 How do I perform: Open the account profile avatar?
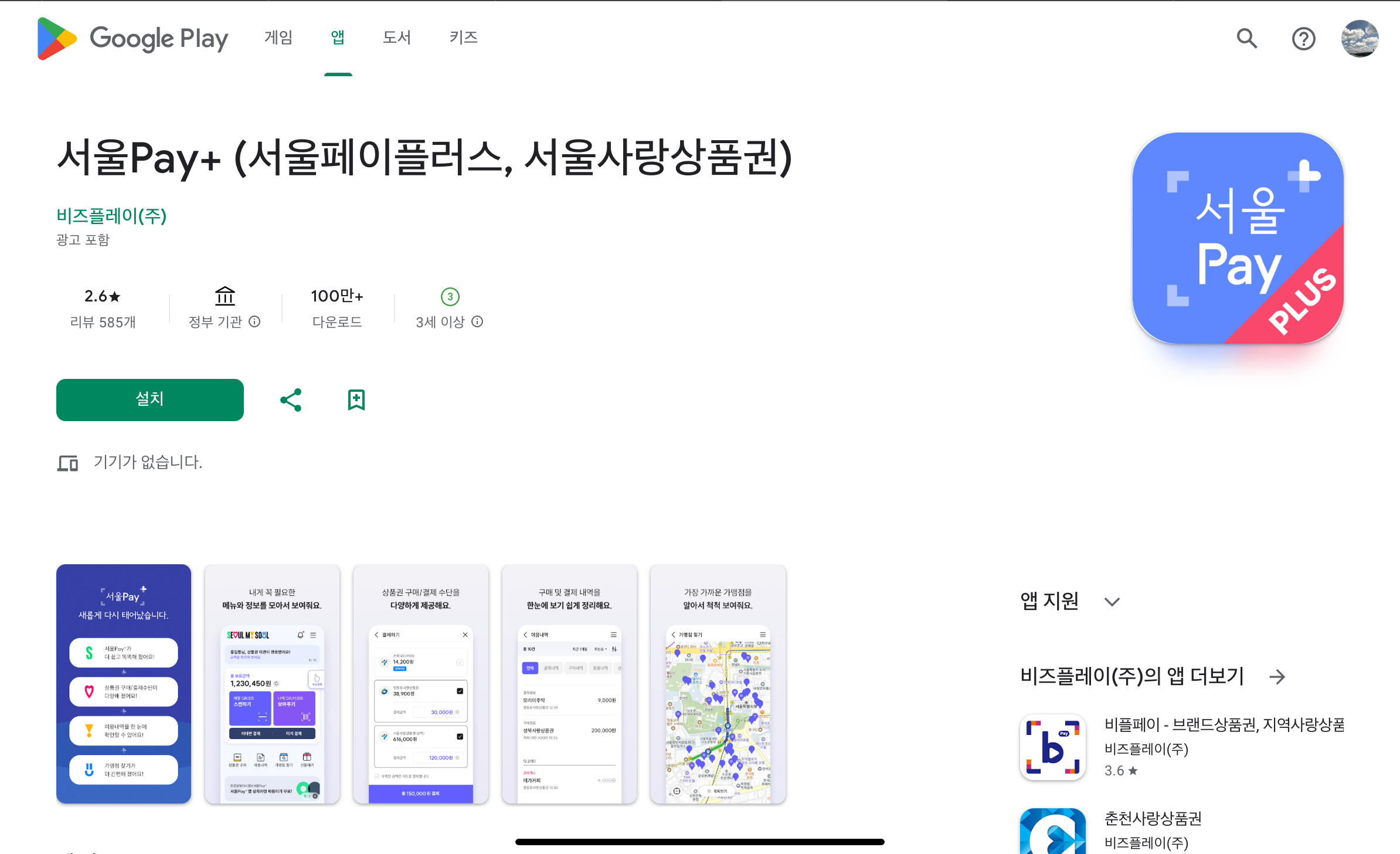point(1359,39)
